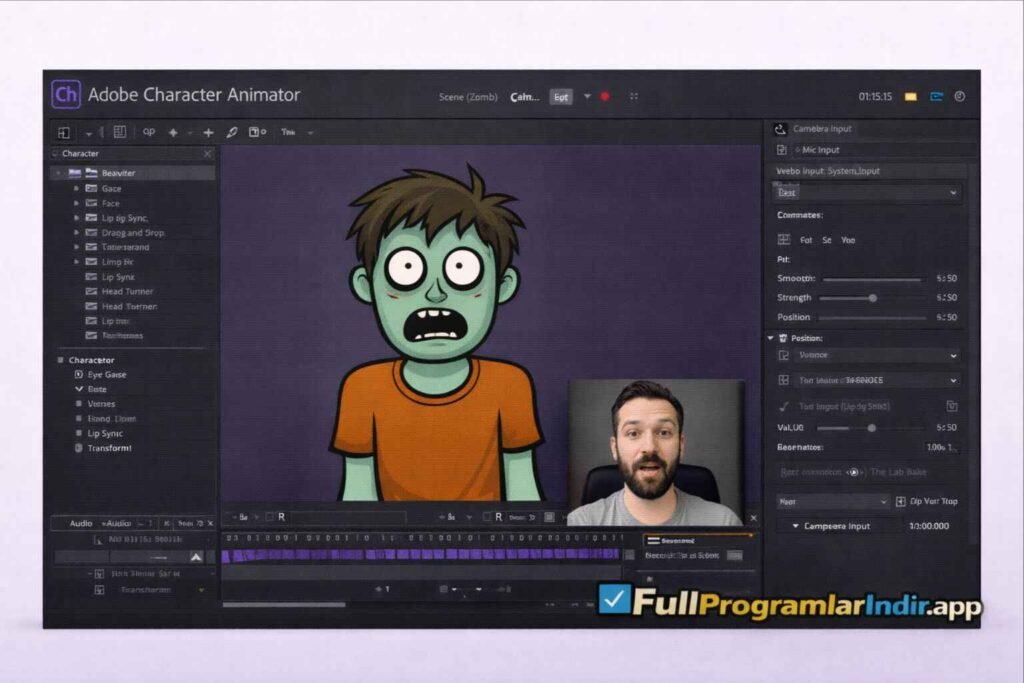
Task: Collapse the Camera Input section at bottom right
Action: coord(795,525)
